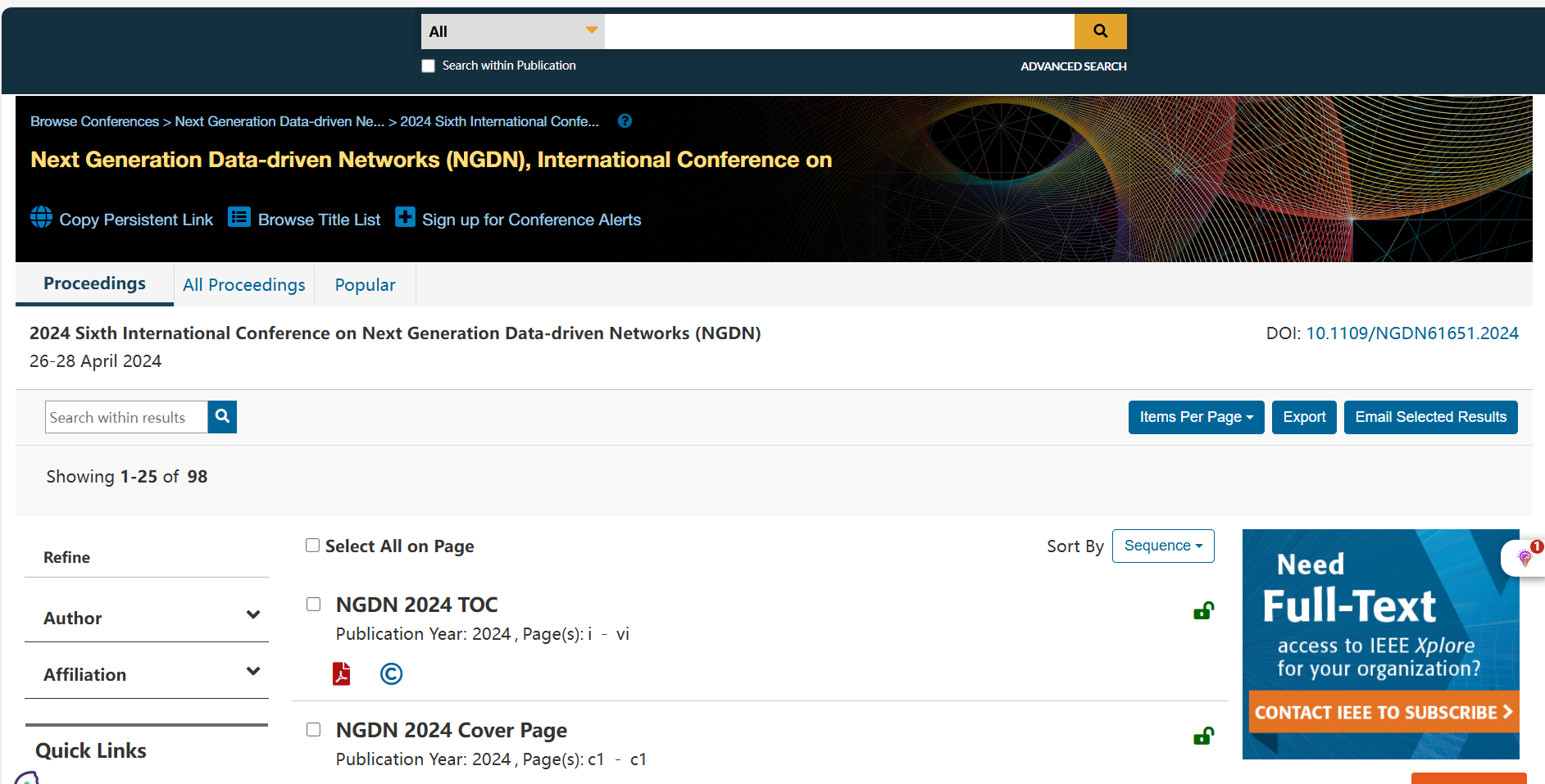The height and width of the screenshot is (784, 1545).
Task: Open the Items Per Page dropdown
Action: point(1196,417)
